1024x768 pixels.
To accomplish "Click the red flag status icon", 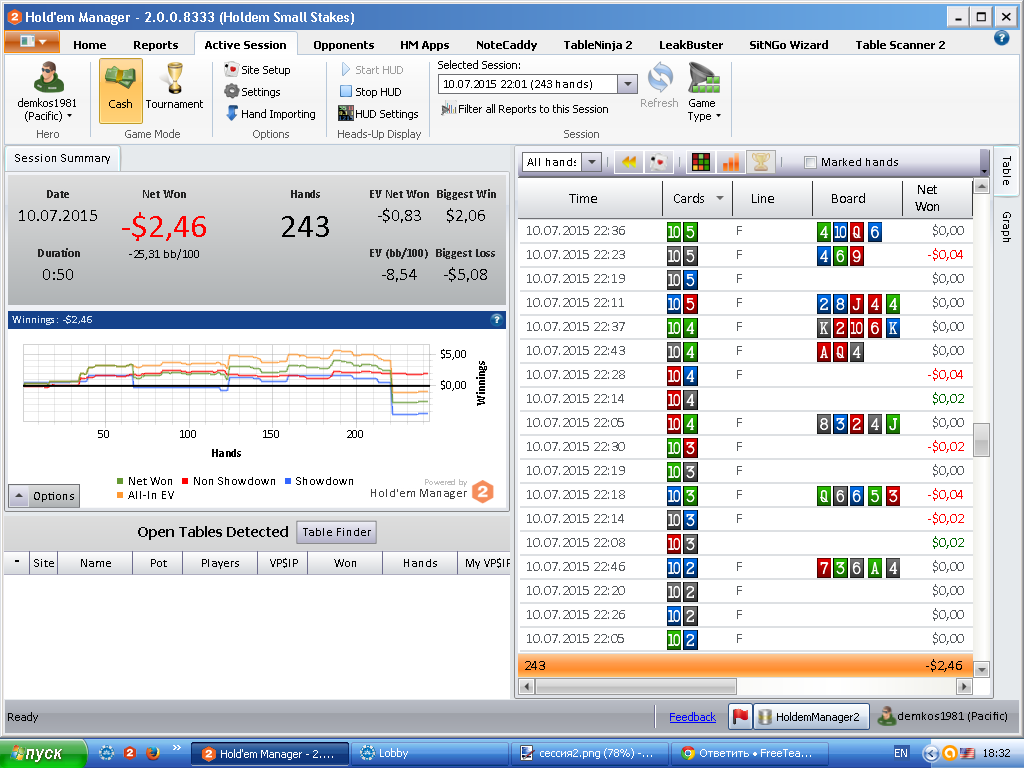I will point(740,716).
